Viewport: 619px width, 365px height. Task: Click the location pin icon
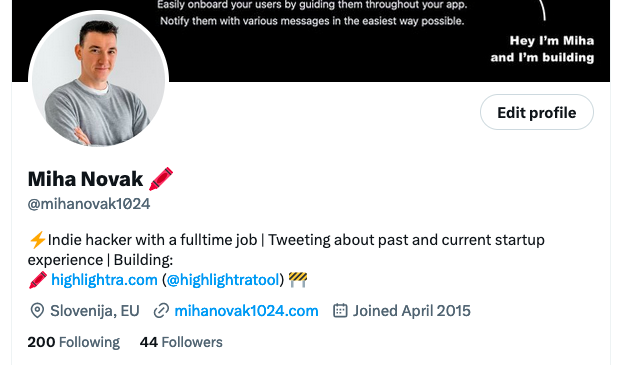click(x=37, y=311)
